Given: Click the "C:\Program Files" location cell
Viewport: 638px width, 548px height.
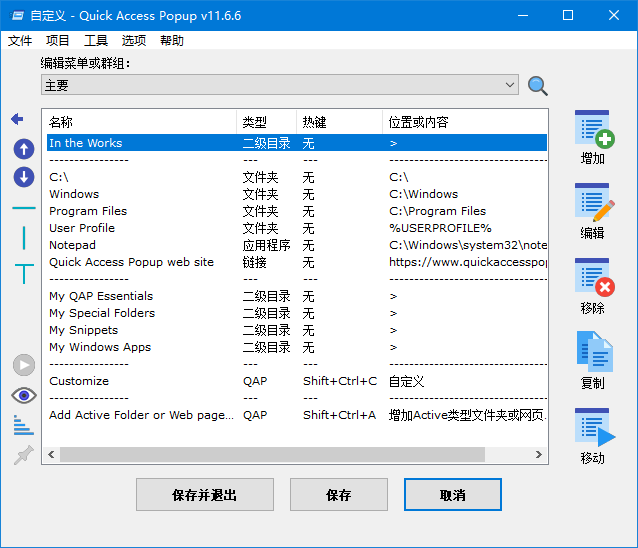Looking at the screenshot, I should tap(437, 211).
